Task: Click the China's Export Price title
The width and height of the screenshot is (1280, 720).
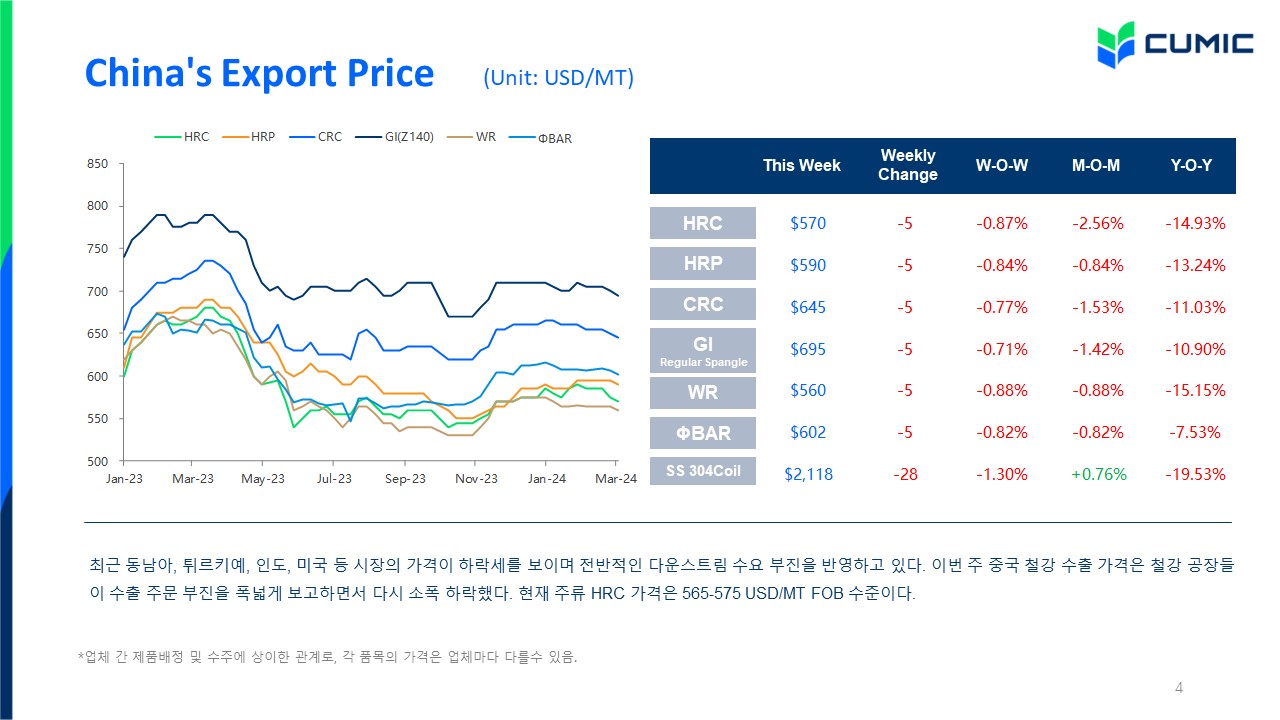Action: [260, 74]
